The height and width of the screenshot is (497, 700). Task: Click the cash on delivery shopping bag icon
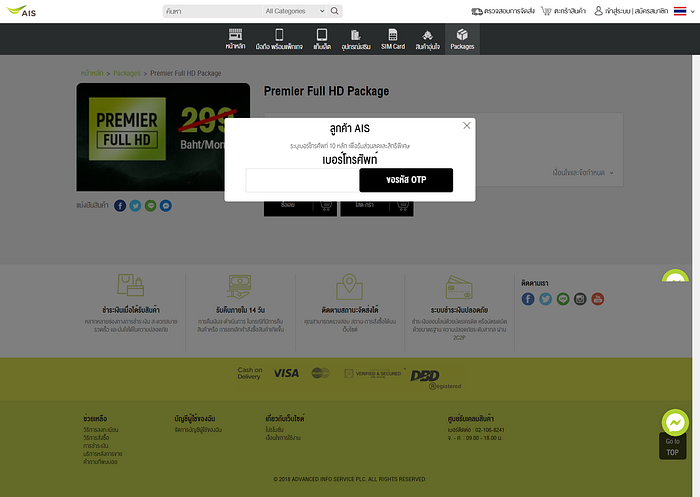click(x=130, y=285)
